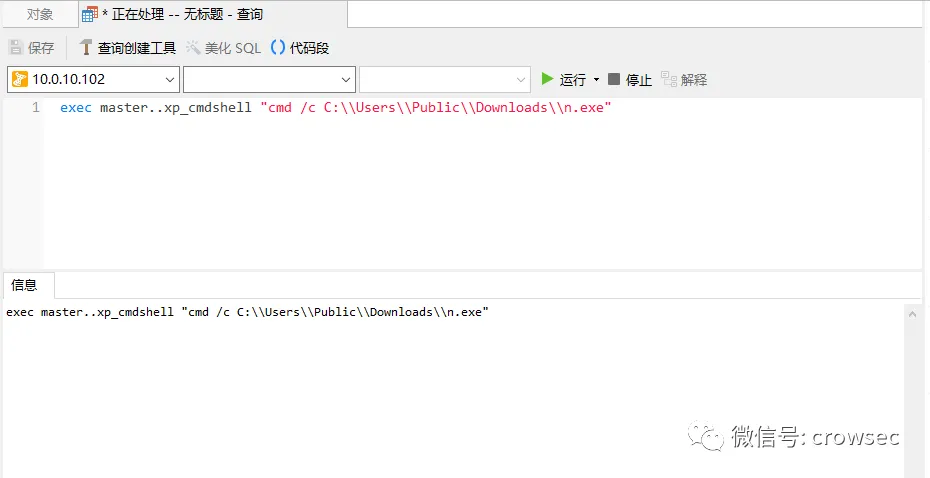Expand the arrow next to 运行
The height and width of the screenshot is (478, 930).
[x=596, y=79]
